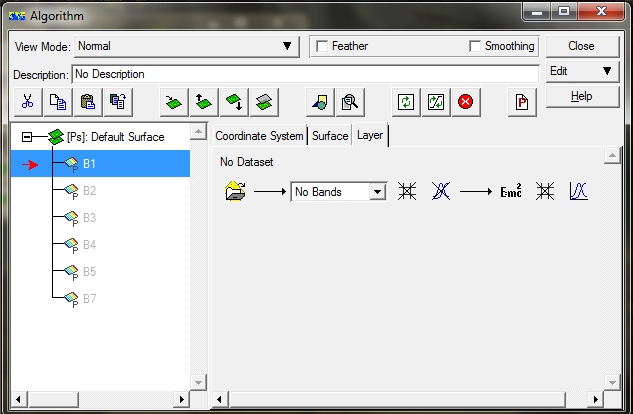Click the B3 pseudocolor layer icon

(71, 218)
